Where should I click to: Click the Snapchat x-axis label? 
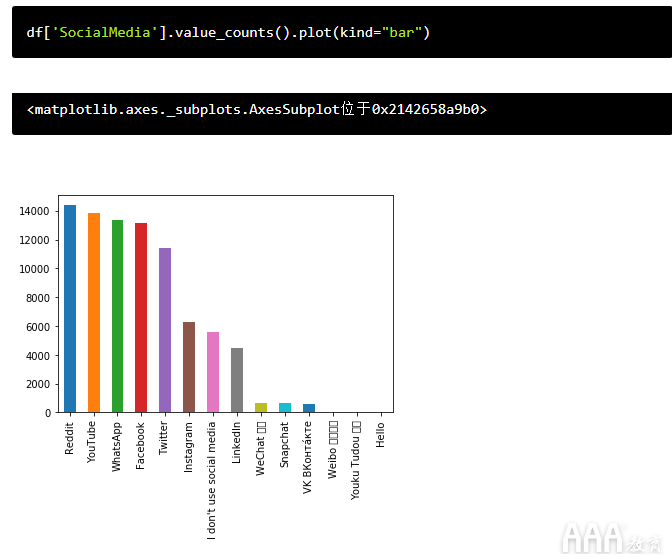pos(284,445)
